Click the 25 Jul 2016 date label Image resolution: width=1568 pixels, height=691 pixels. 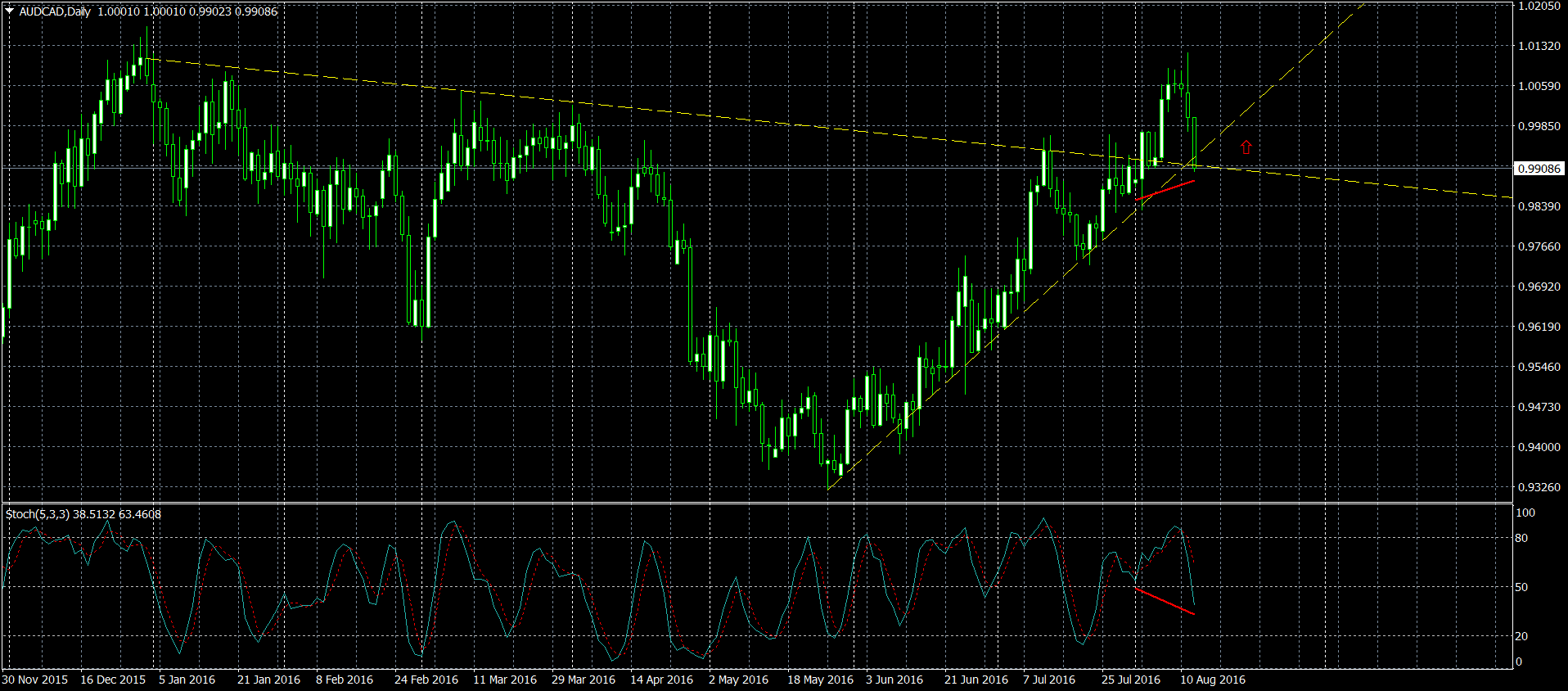click(x=1131, y=680)
